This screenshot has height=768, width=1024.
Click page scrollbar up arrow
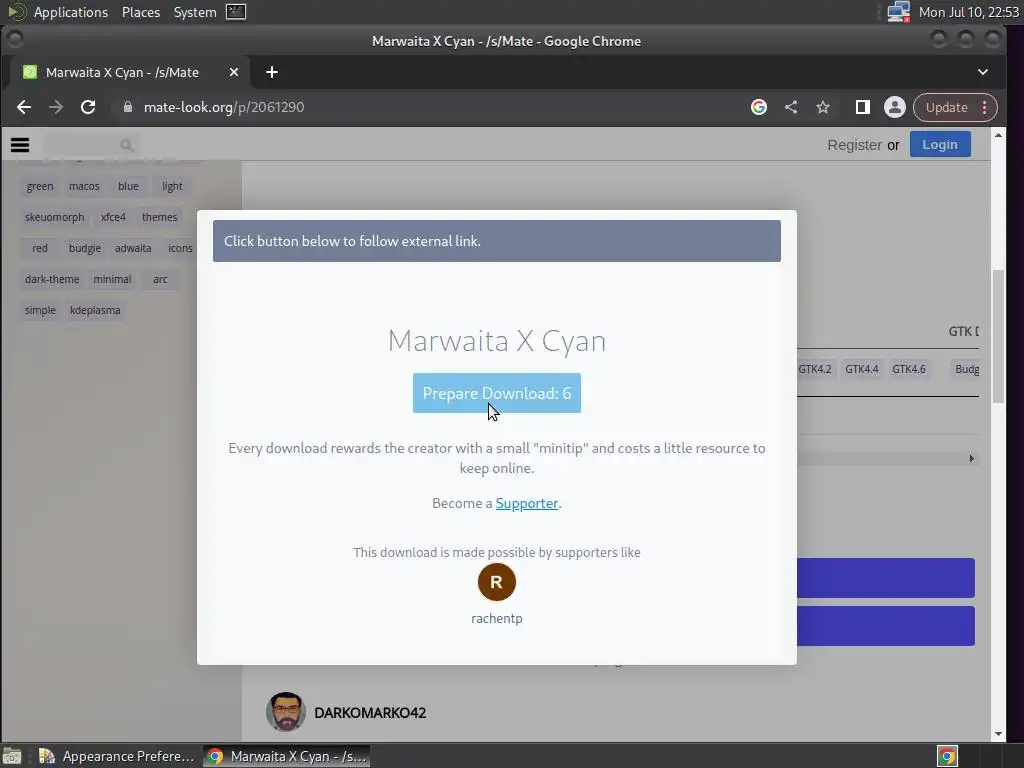pos(998,135)
